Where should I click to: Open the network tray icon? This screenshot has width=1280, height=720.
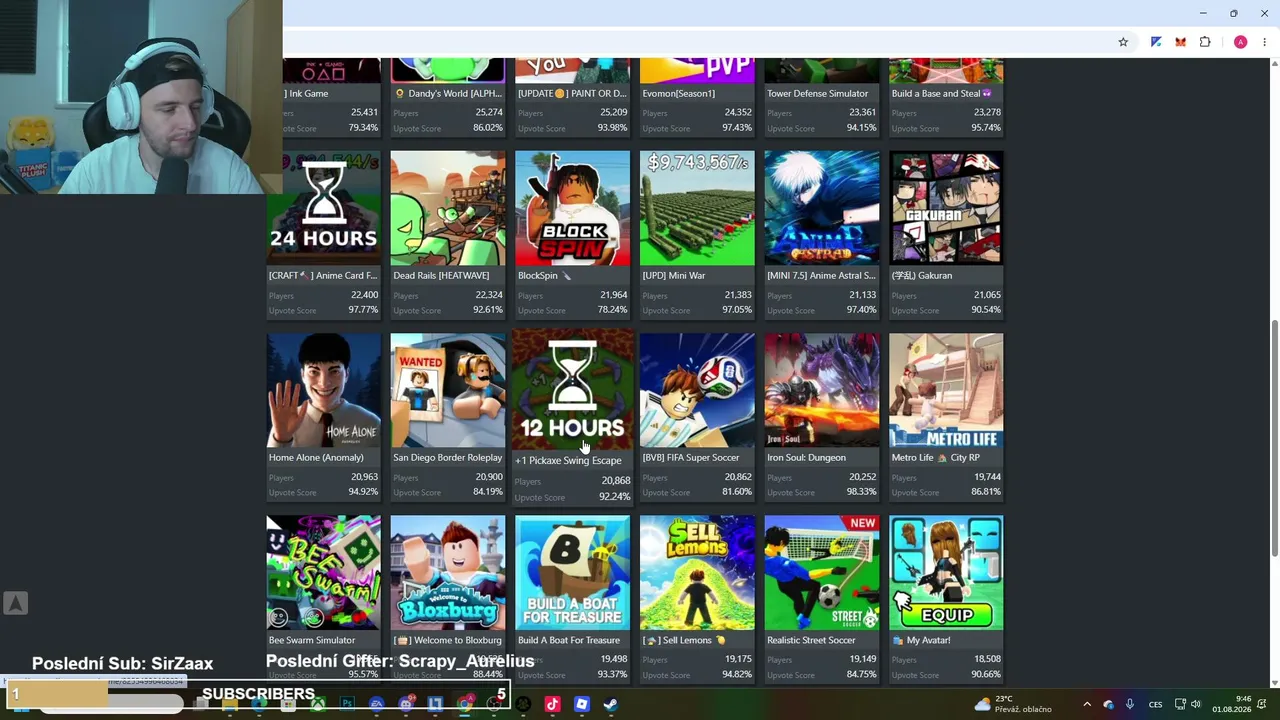pos(1180,704)
